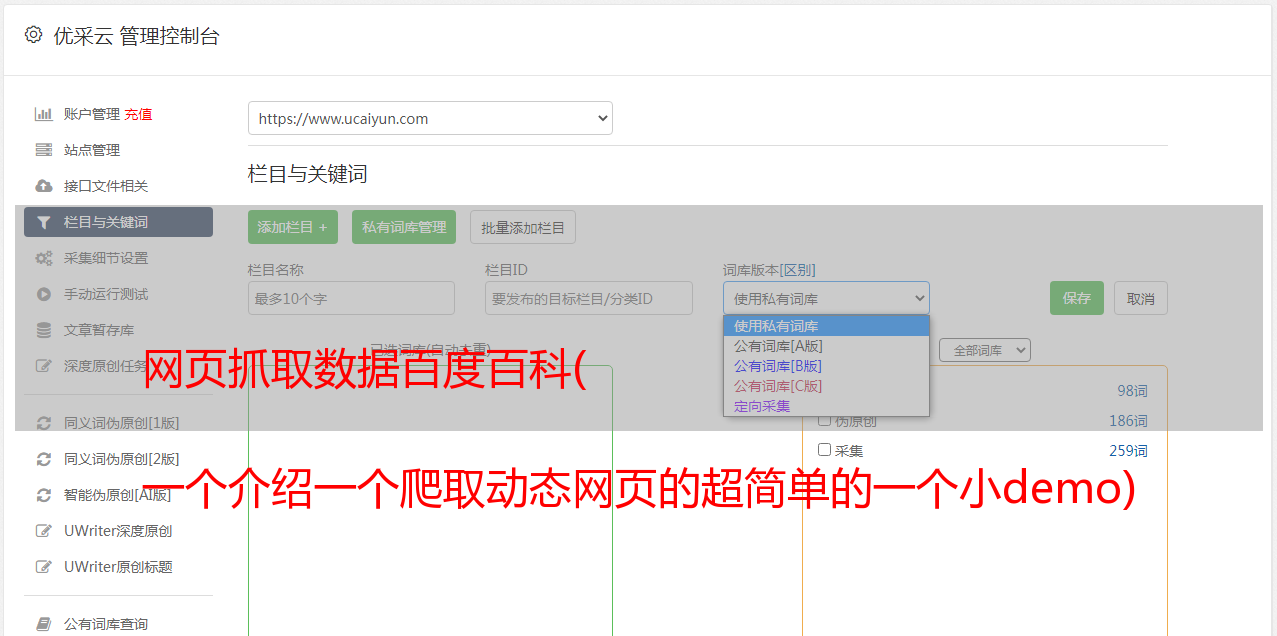Click the 98词 count link
This screenshot has height=636, width=1277.
[x=1132, y=391]
